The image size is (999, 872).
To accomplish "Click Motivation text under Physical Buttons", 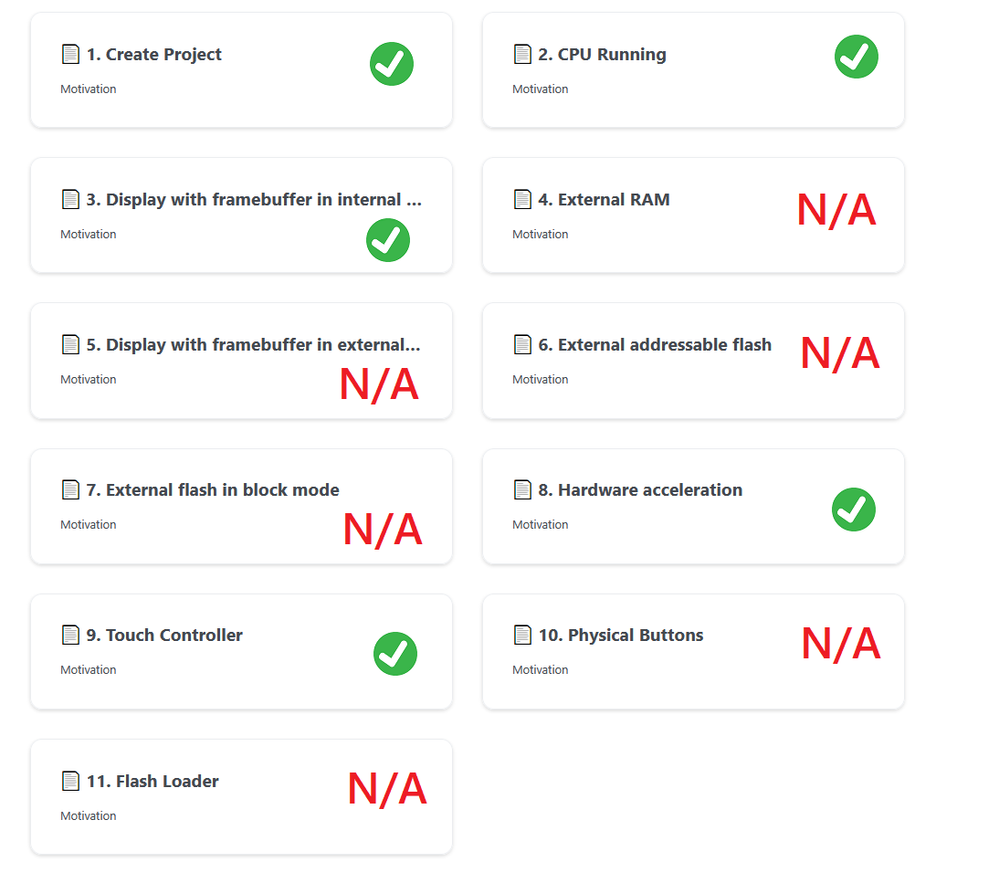I will pyautogui.click(x=540, y=670).
